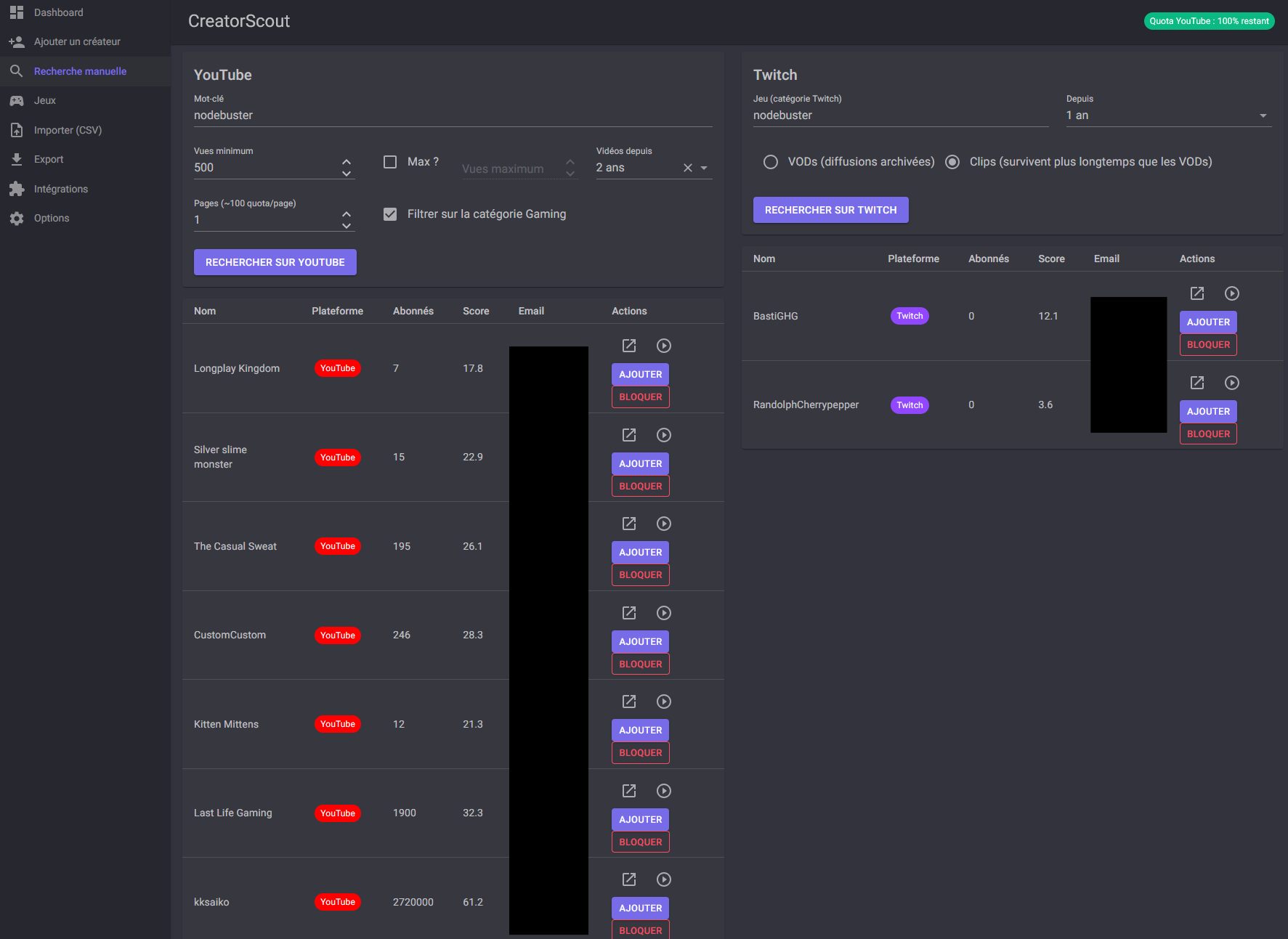Click the Dashboard grid icon
The height and width of the screenshot is (939, 1288).
(17, 12)
